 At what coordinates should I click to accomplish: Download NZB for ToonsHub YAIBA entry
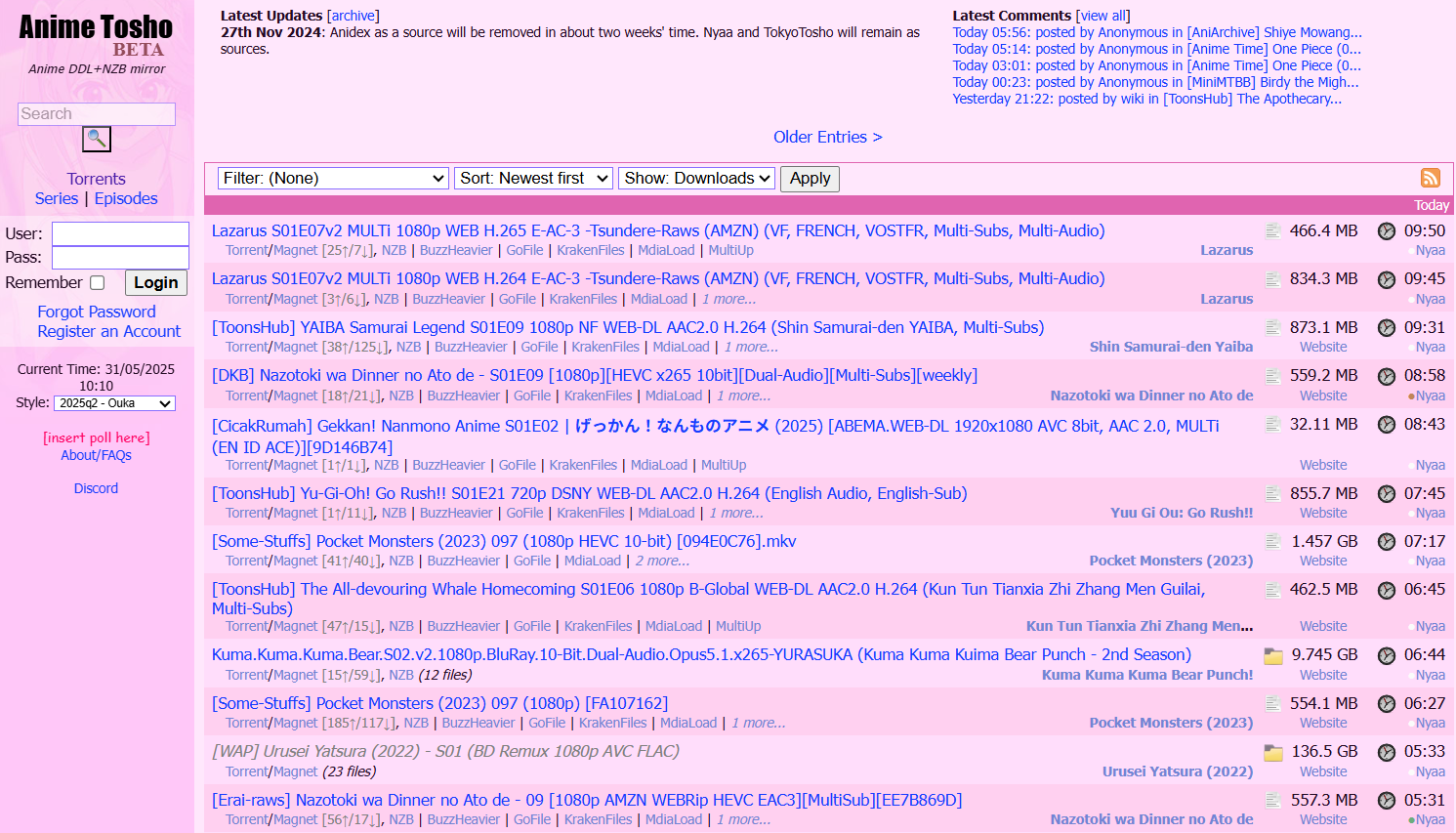tap(409, 347)
